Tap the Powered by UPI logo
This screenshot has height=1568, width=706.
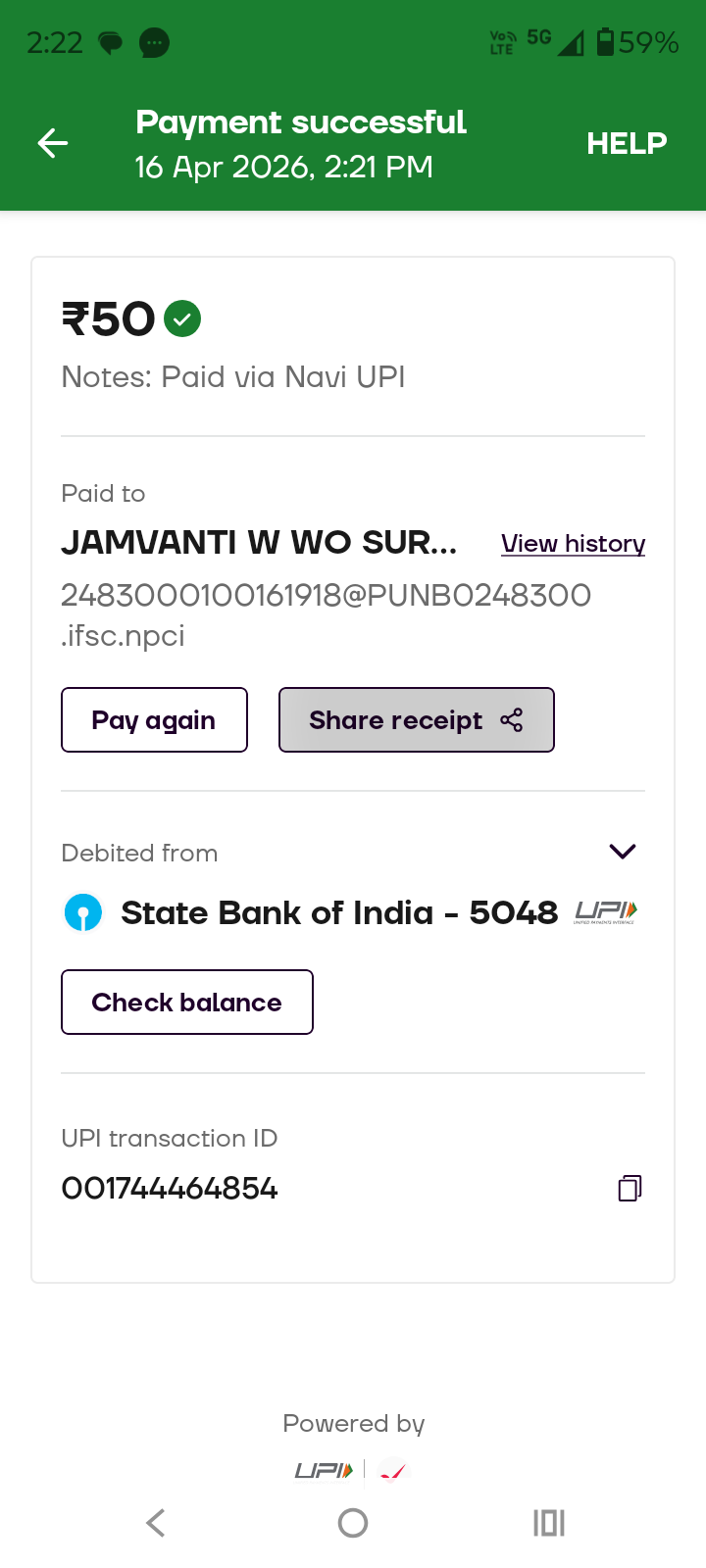pos(324,1470)
